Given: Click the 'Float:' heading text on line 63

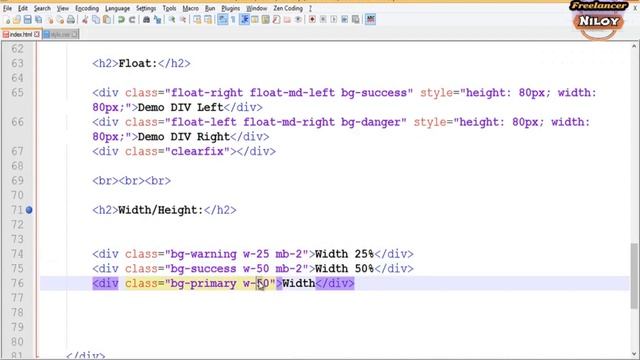Looking at the screenshot, I should 138,64.
